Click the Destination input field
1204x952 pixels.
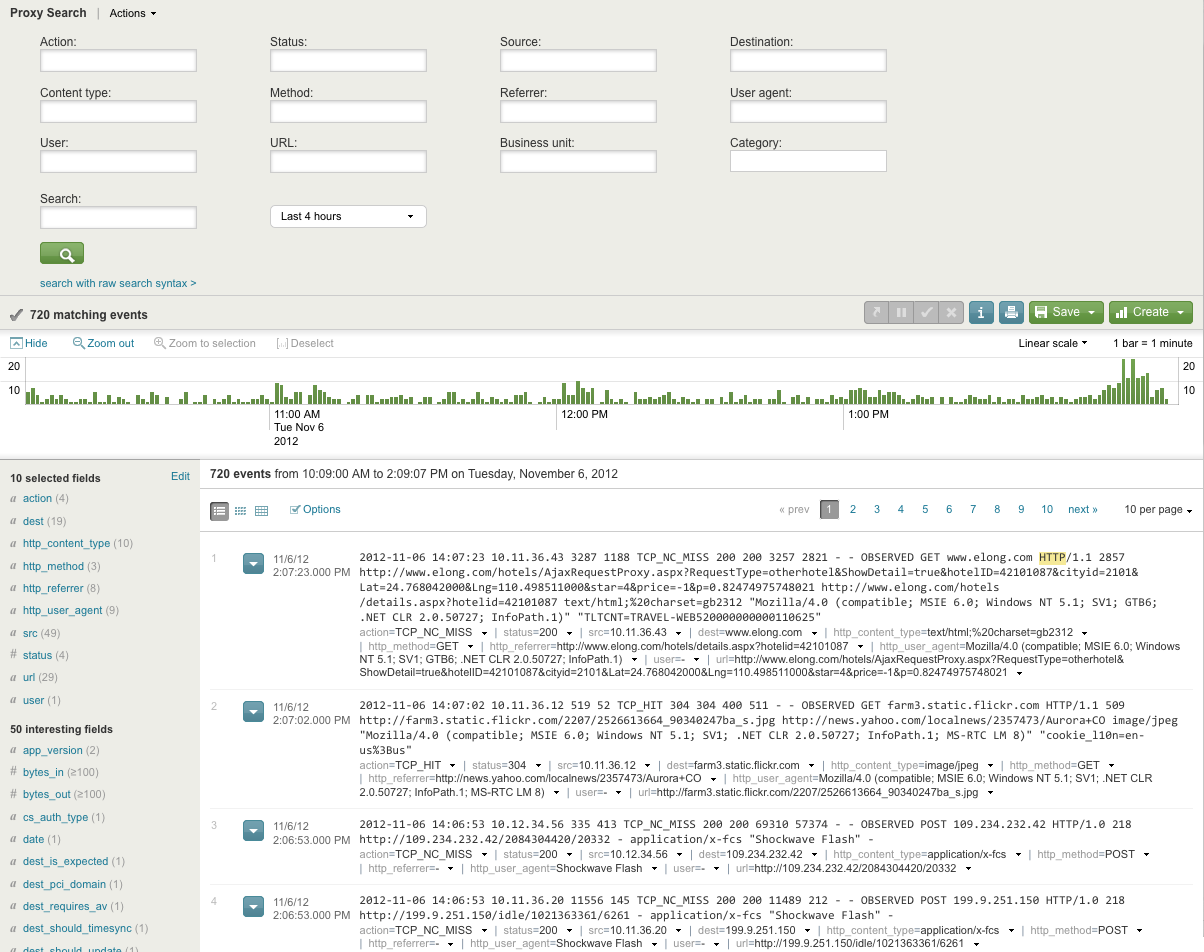pyautogui.click(x=808, y=61)
